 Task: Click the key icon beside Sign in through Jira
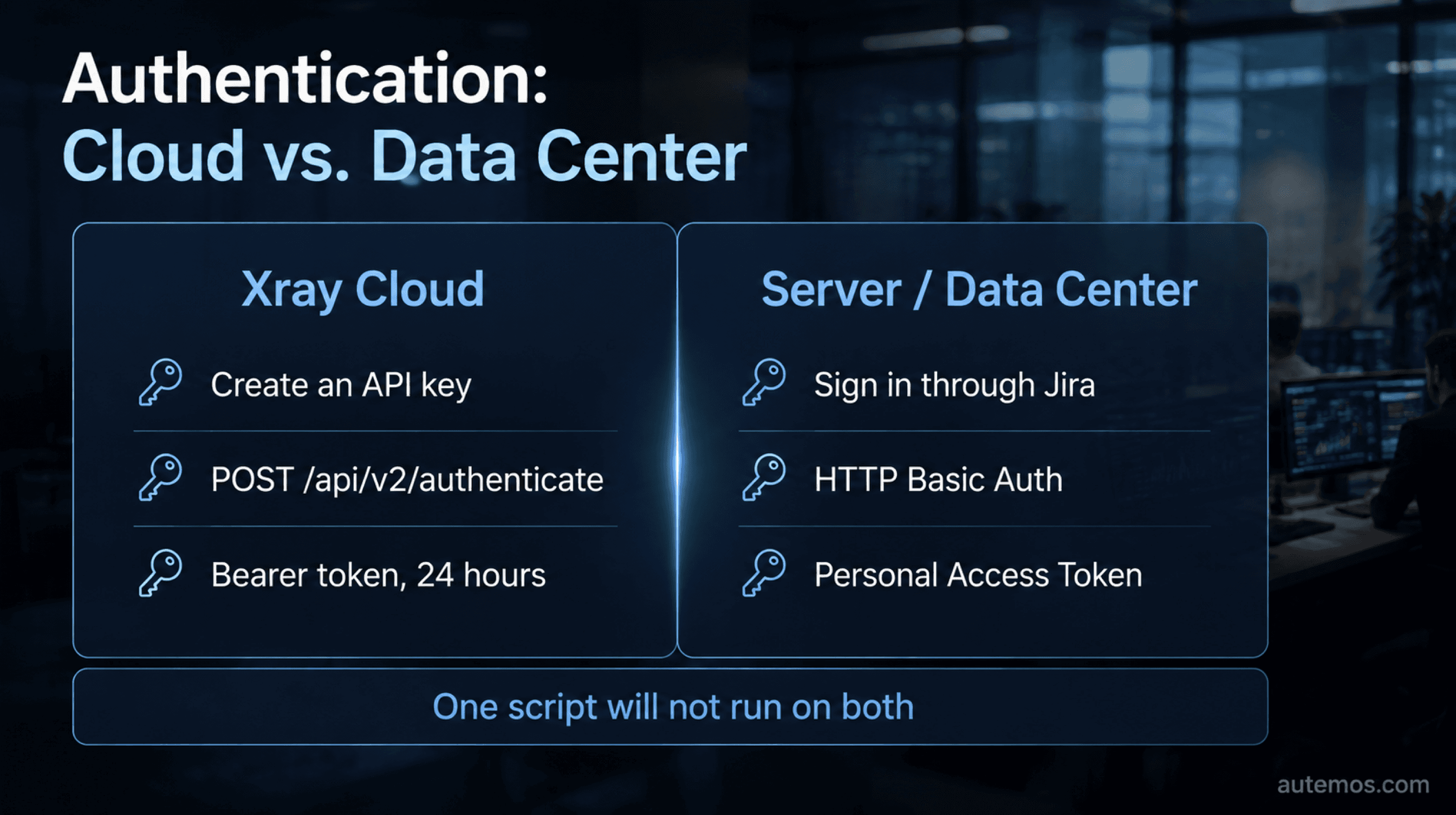point(764,383)
